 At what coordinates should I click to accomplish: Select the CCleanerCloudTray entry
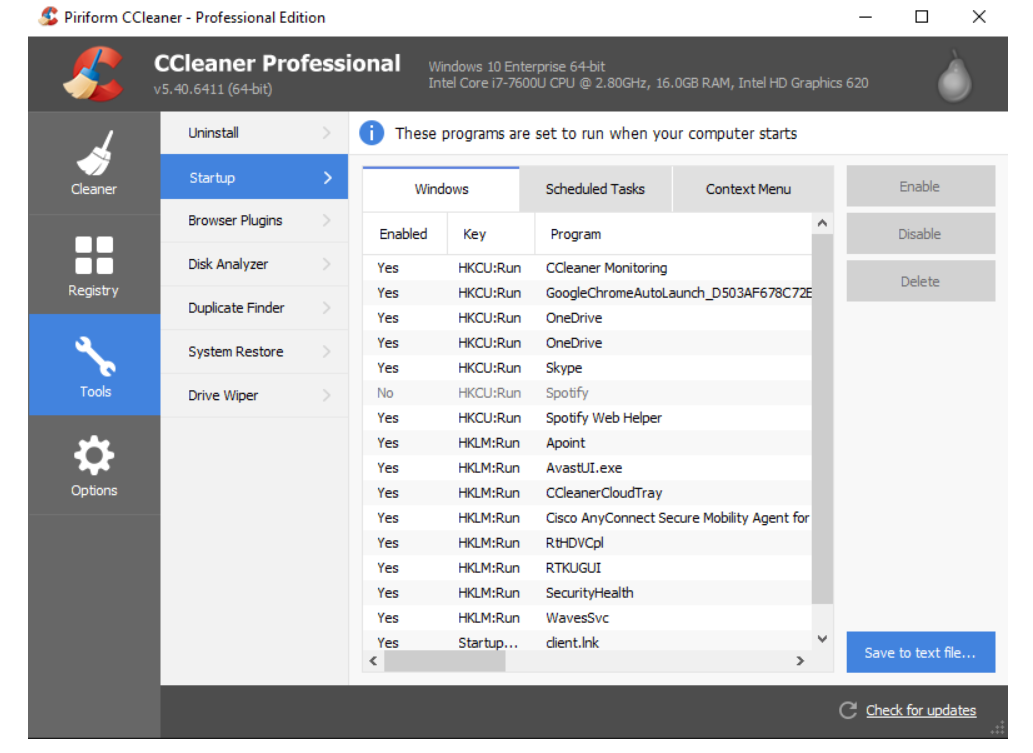587,493
